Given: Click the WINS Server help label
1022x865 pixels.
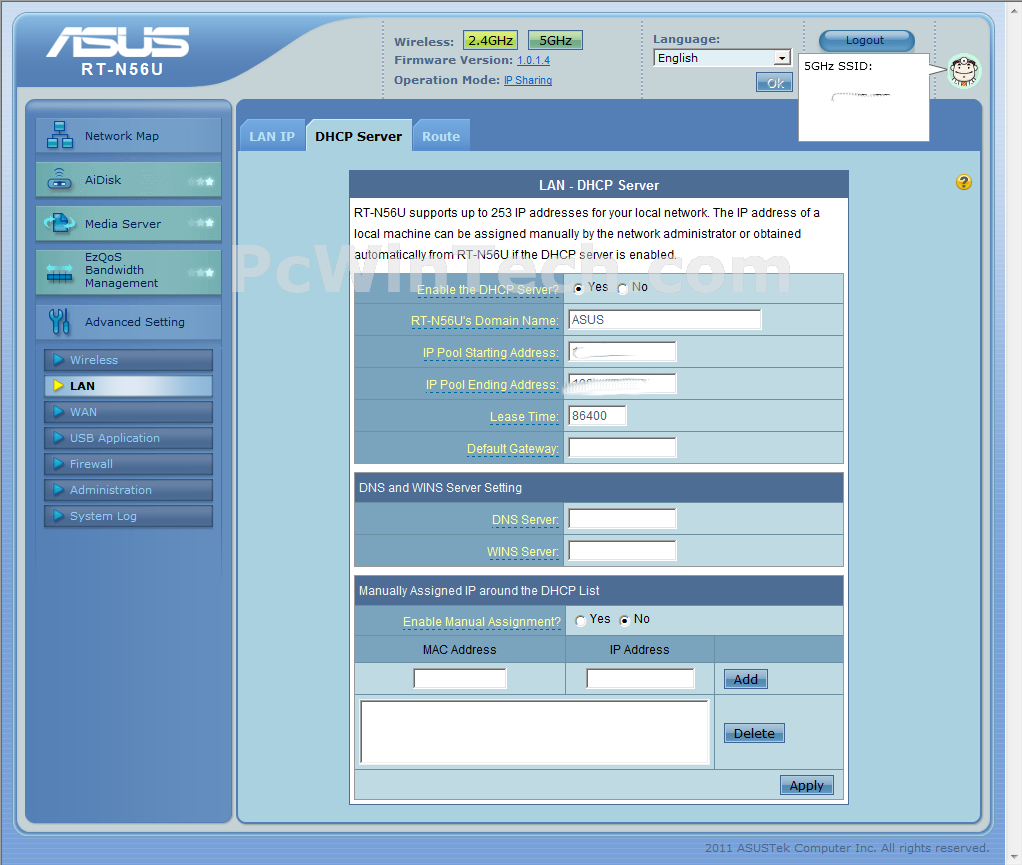Looking at the screenshot, I should pyautogui.click(x=522, y=551).
